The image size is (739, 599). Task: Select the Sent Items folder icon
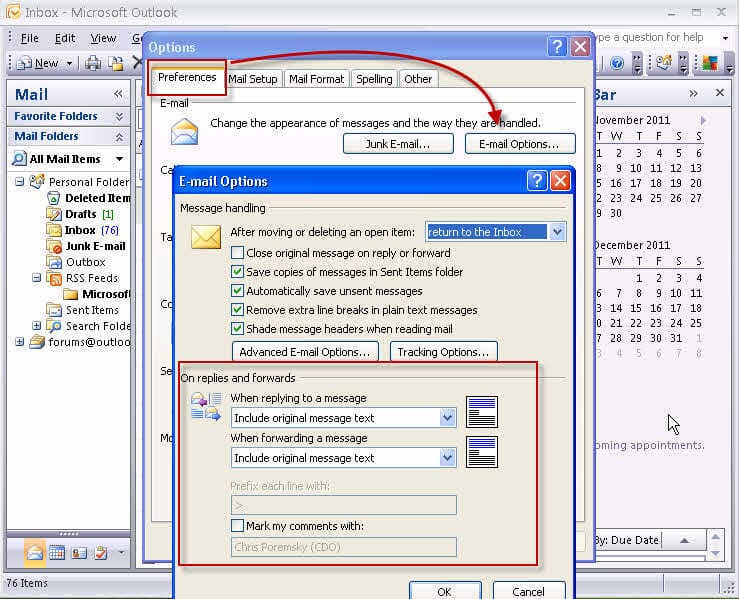coord(54,310)
